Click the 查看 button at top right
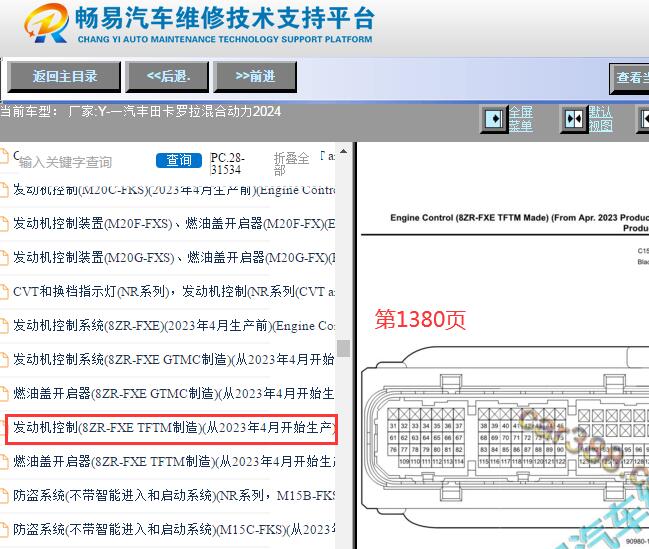The height and width of the screenshot is (549, 649). click(x=629, y=77)
